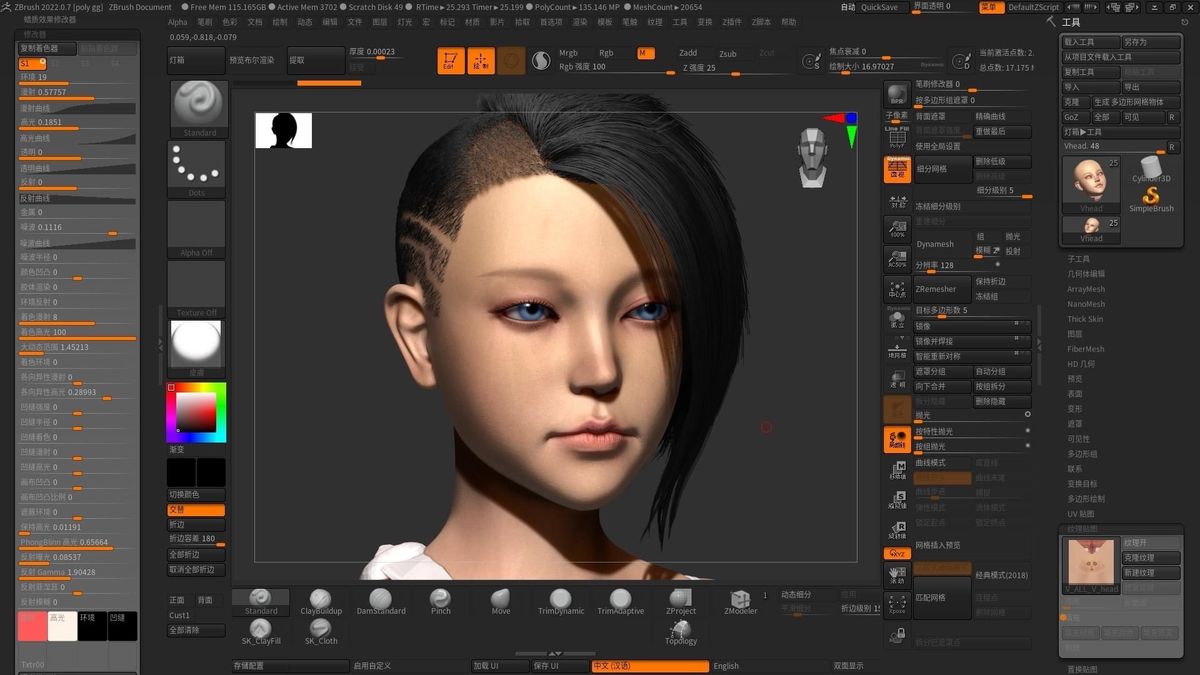This screenshot has height=675, width=1200.
Task: Click the BPR render icon
Action: [x=897, y=96]
